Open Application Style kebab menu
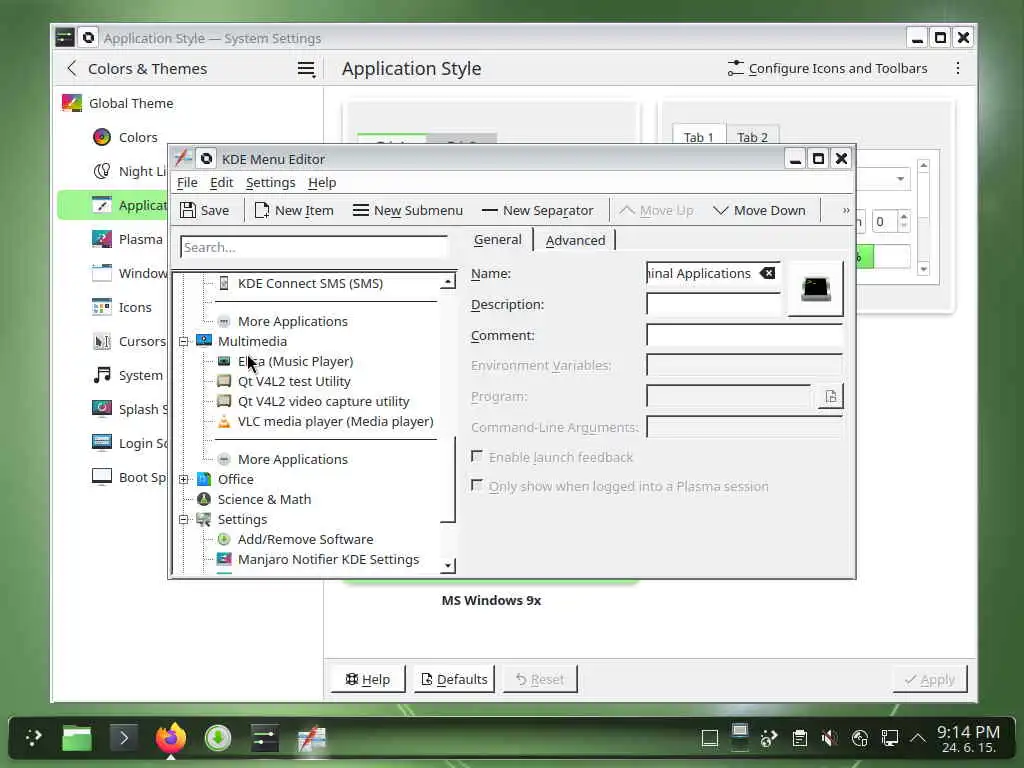The image size is (1024, 768). tap(957, 69)
